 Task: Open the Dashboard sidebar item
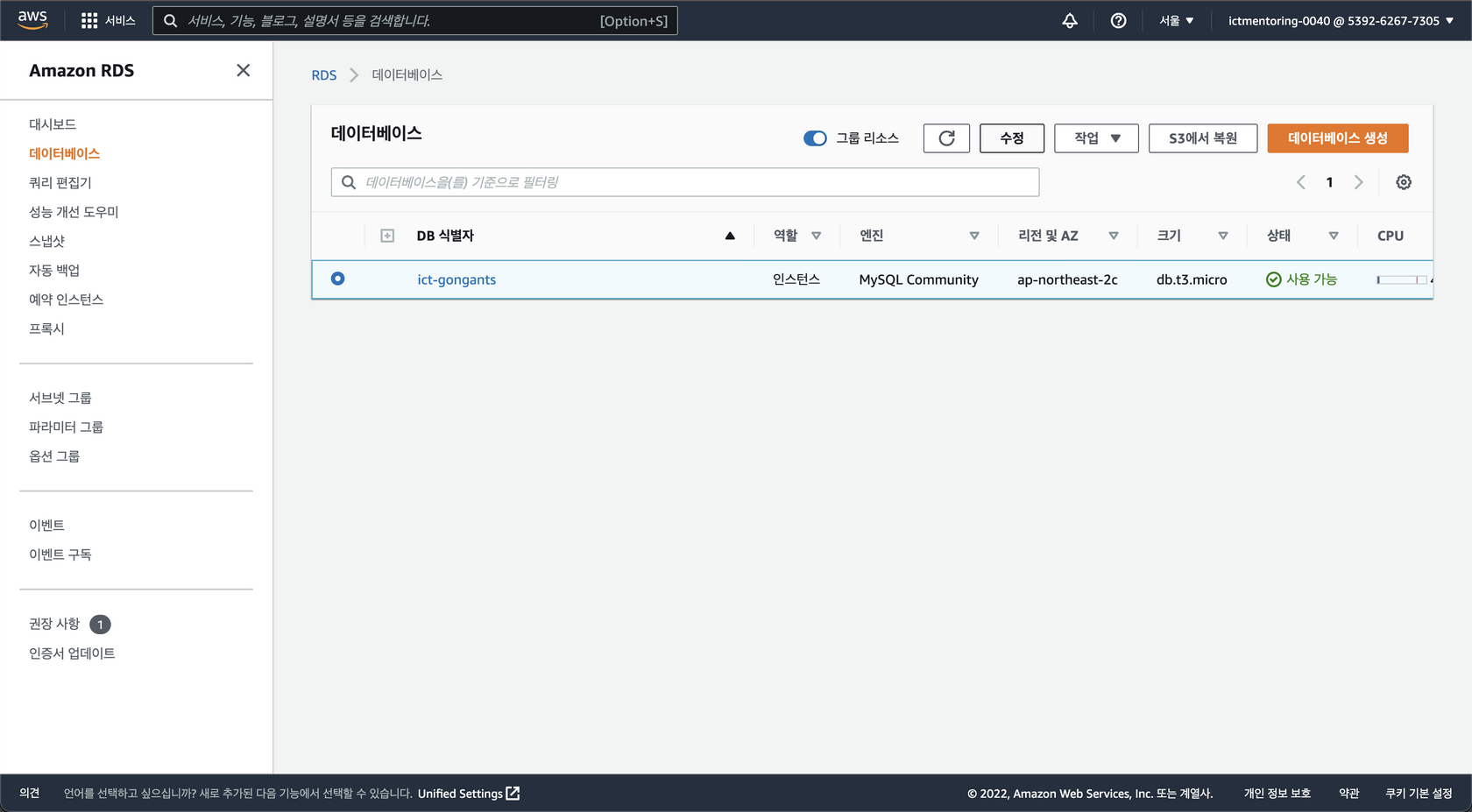pyautogui.click(x=53, y=124)
